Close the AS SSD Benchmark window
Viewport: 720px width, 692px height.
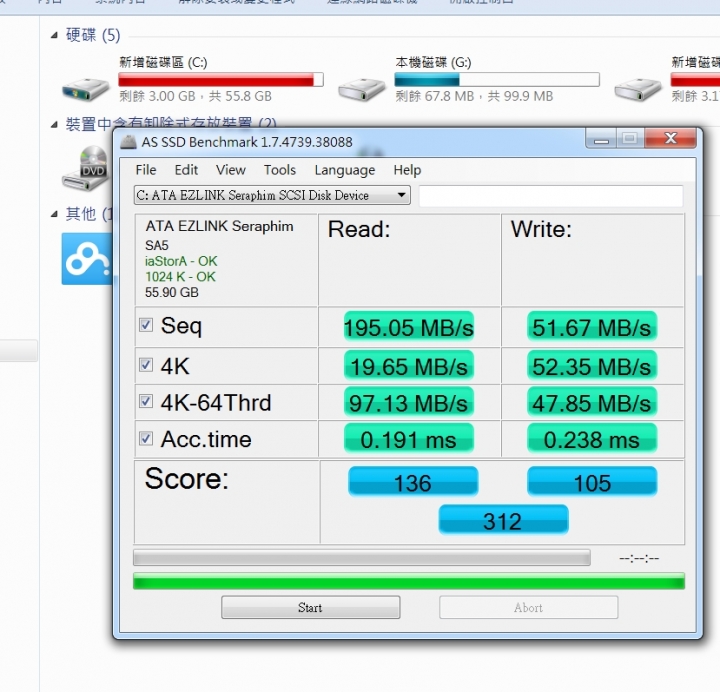click(670, 138)
